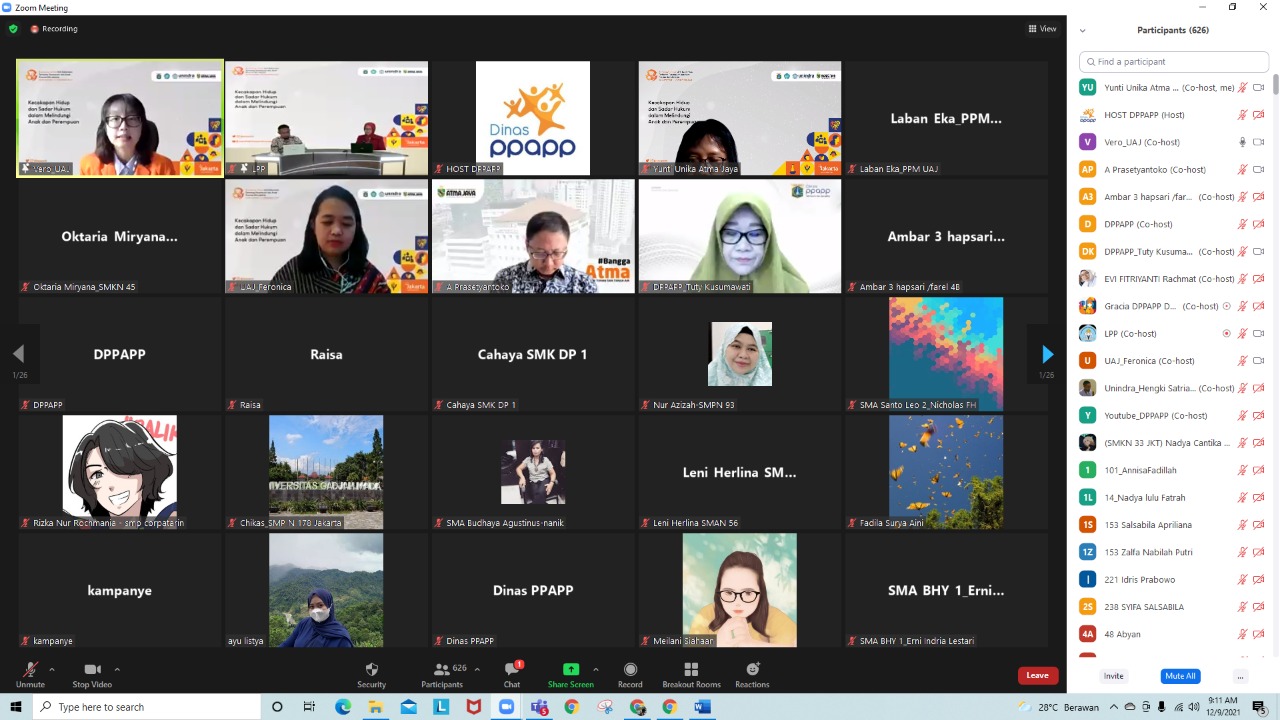This screenshot has width=1280, height=720.
Task: Expand the arrow next to Participants count
Action: coord(477,669)
